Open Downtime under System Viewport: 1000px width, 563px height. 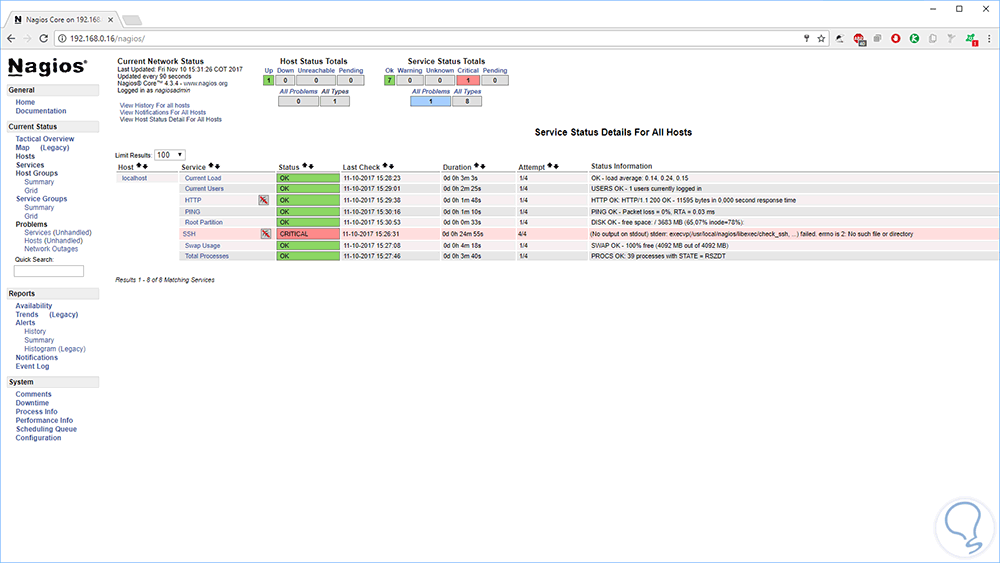32,403
